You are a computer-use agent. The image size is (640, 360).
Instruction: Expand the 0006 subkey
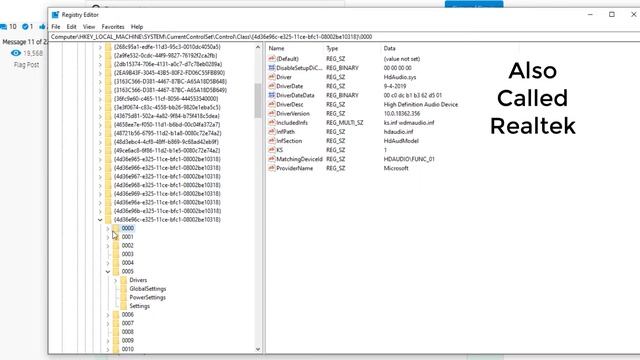[x=108, y=315]
